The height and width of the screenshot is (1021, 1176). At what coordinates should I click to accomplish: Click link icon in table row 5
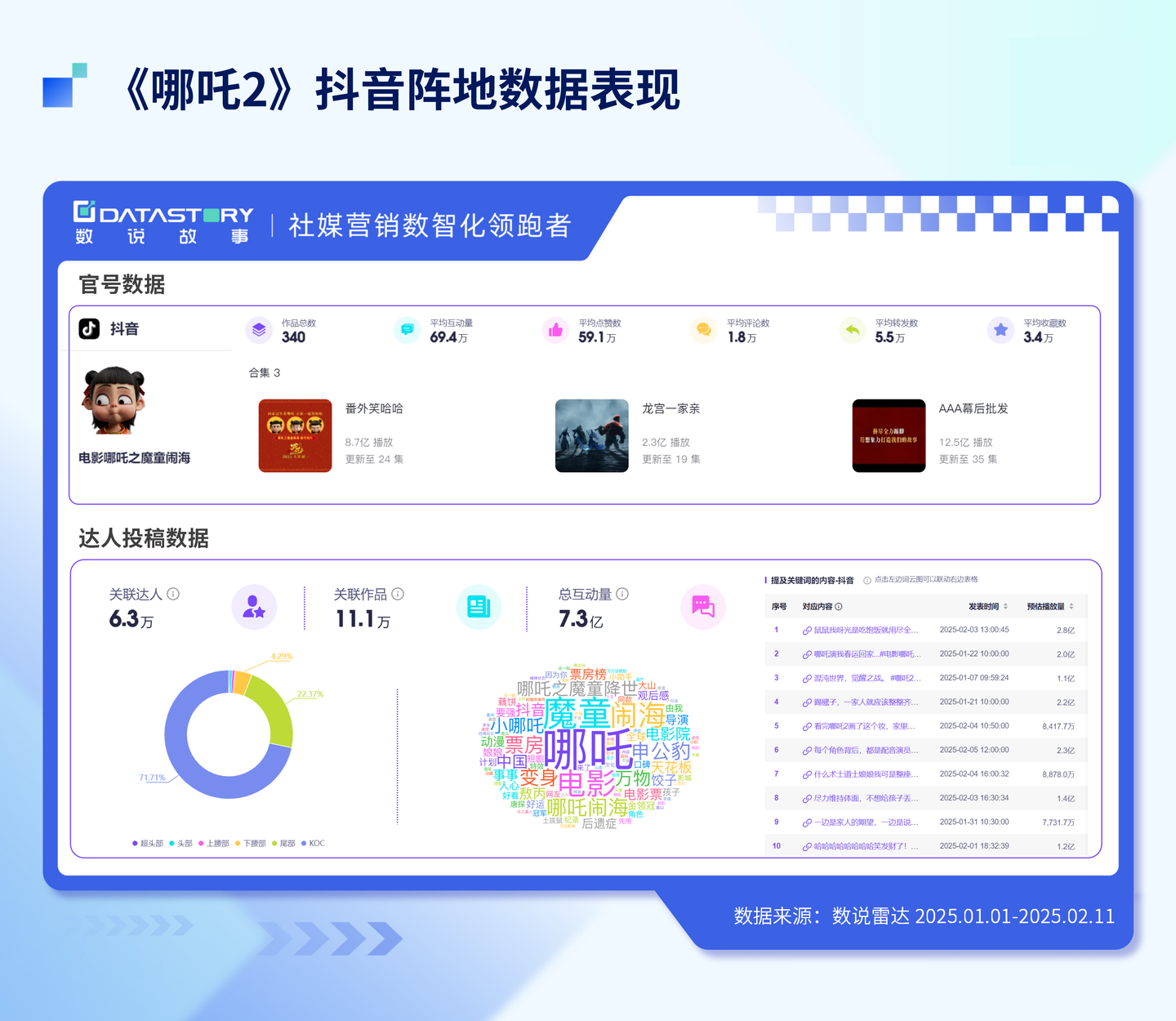pyautogui.click(x=807, y=726)
